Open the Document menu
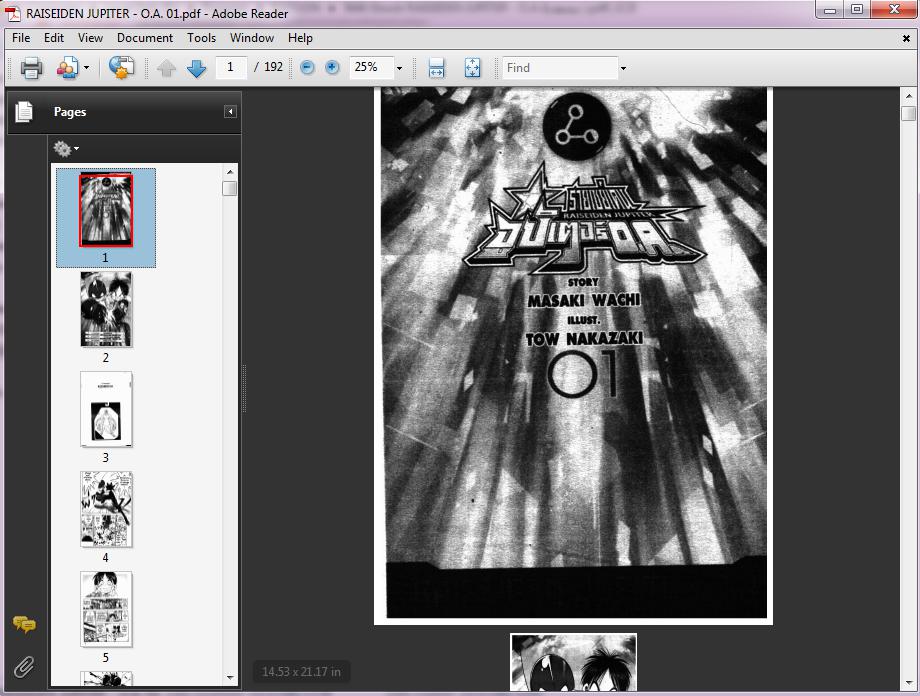This screenshot has width=920, height=696. tap(145, 38)
